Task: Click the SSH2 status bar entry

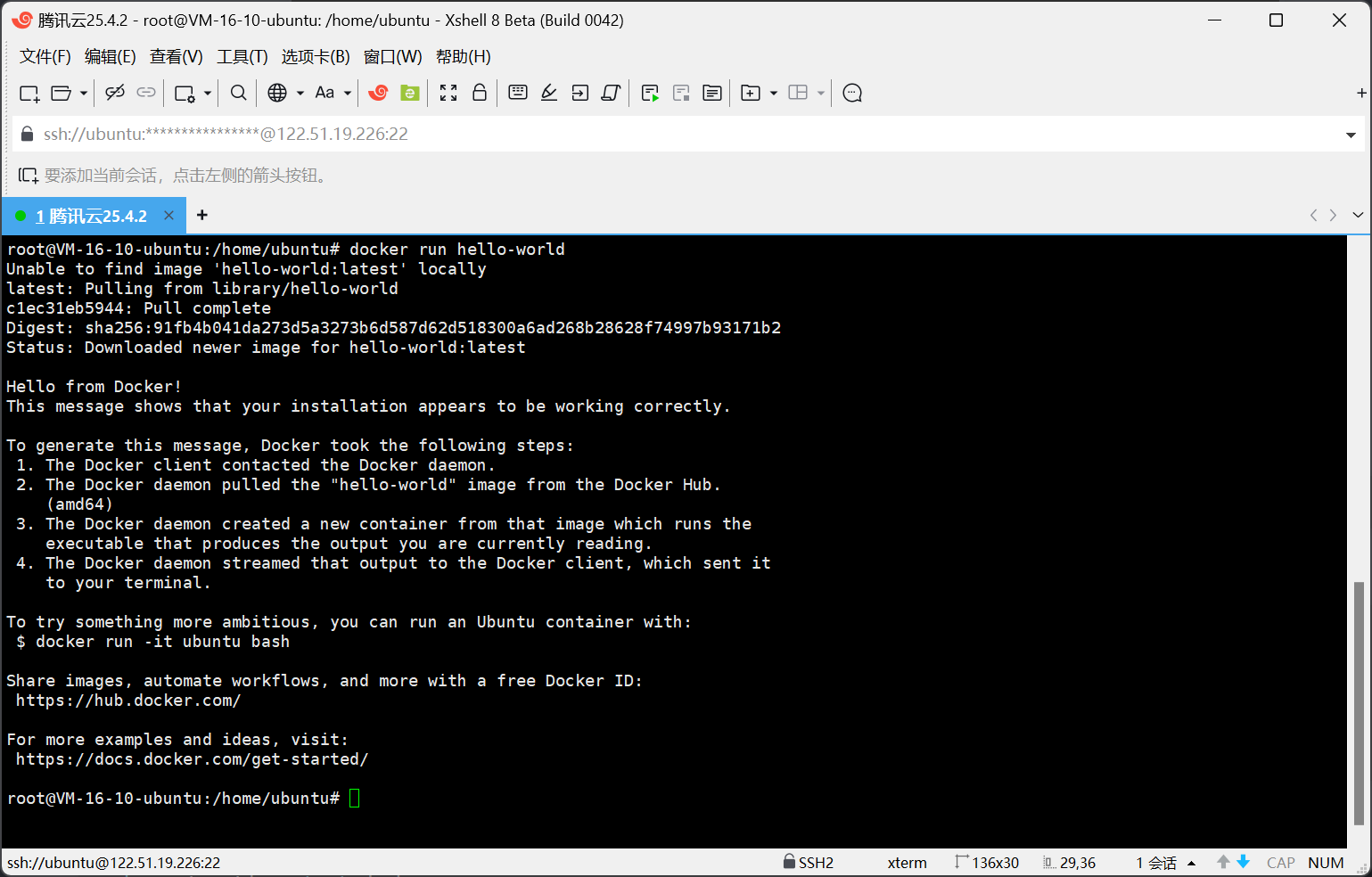Action: tap(809, 863)
